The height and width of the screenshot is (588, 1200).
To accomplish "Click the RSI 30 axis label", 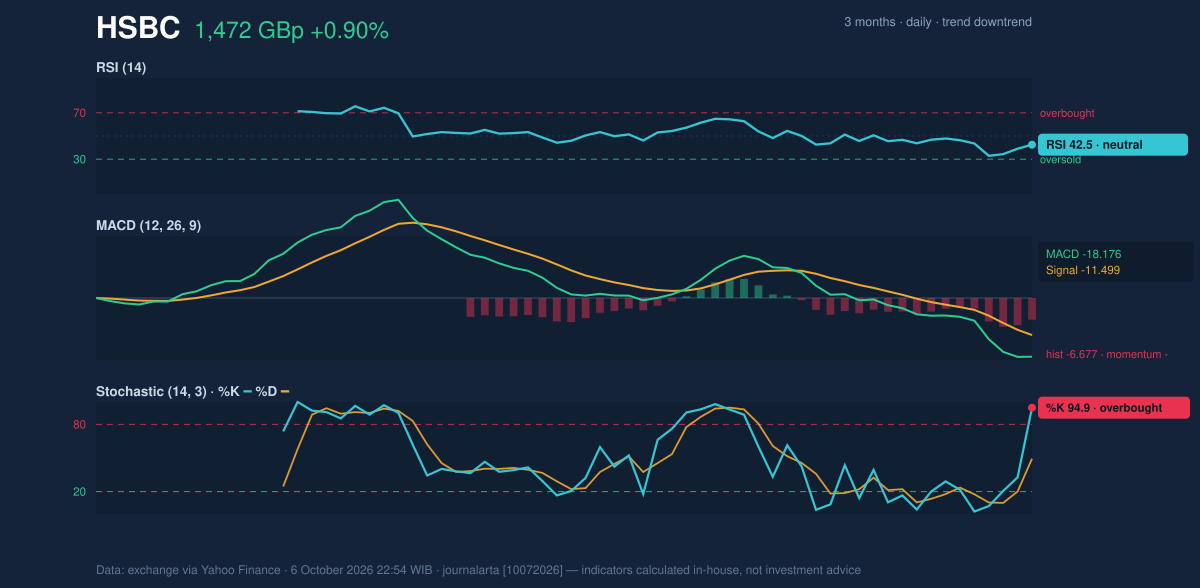I will (x=79, y=159).
